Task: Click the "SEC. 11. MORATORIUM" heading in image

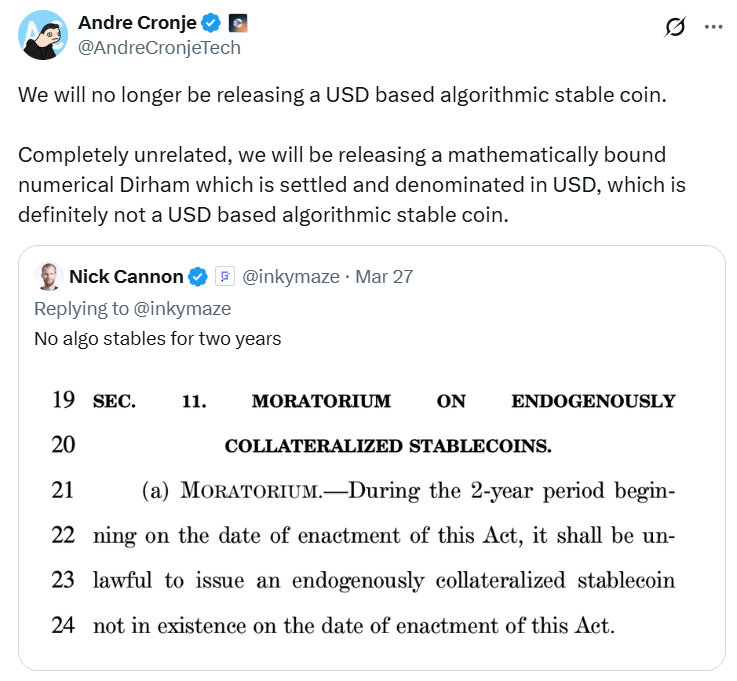Action: pos(384,401)
